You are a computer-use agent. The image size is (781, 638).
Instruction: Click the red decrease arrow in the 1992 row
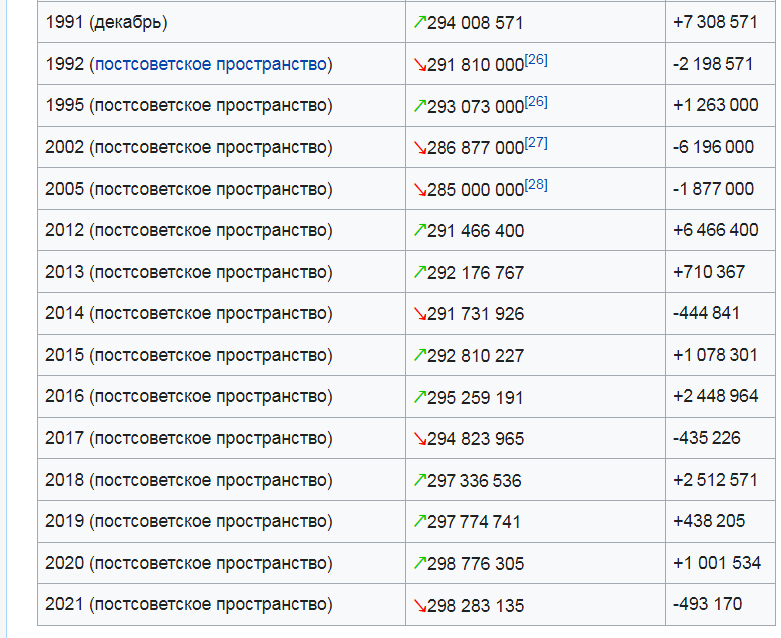pyautogui.click(x=419, y=64)
